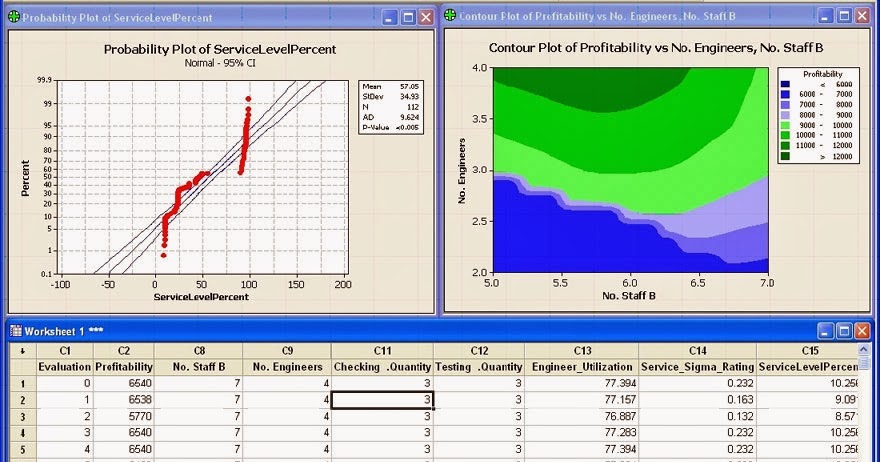
Task: Click the 'No. Staff B' contour axis label
Action: 629,295
